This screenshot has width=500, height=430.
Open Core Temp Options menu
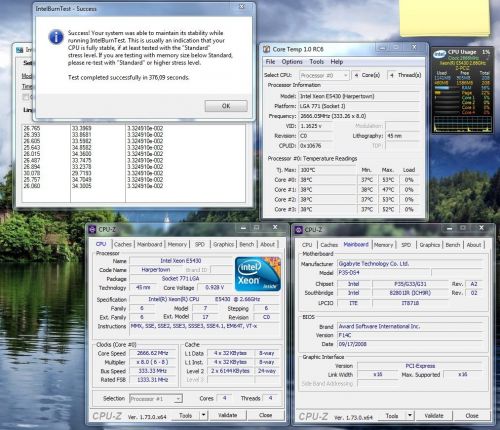coord(292,62)
